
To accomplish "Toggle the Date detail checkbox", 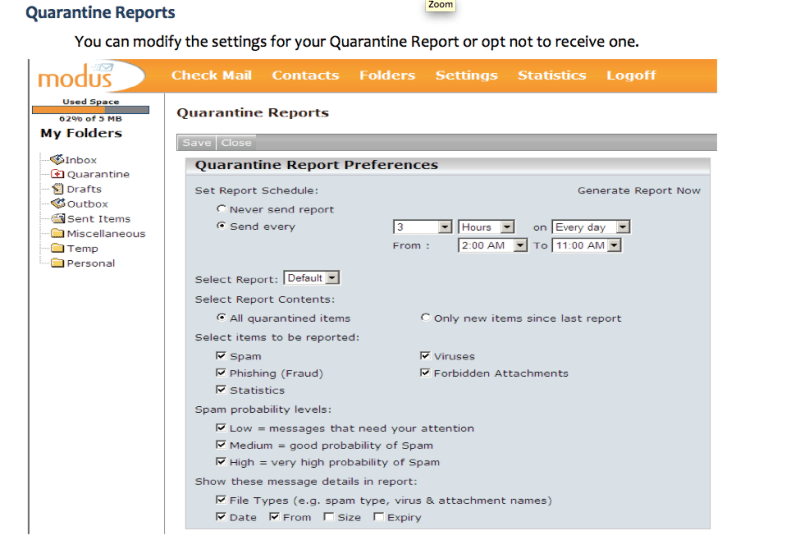I will point(221,517).
